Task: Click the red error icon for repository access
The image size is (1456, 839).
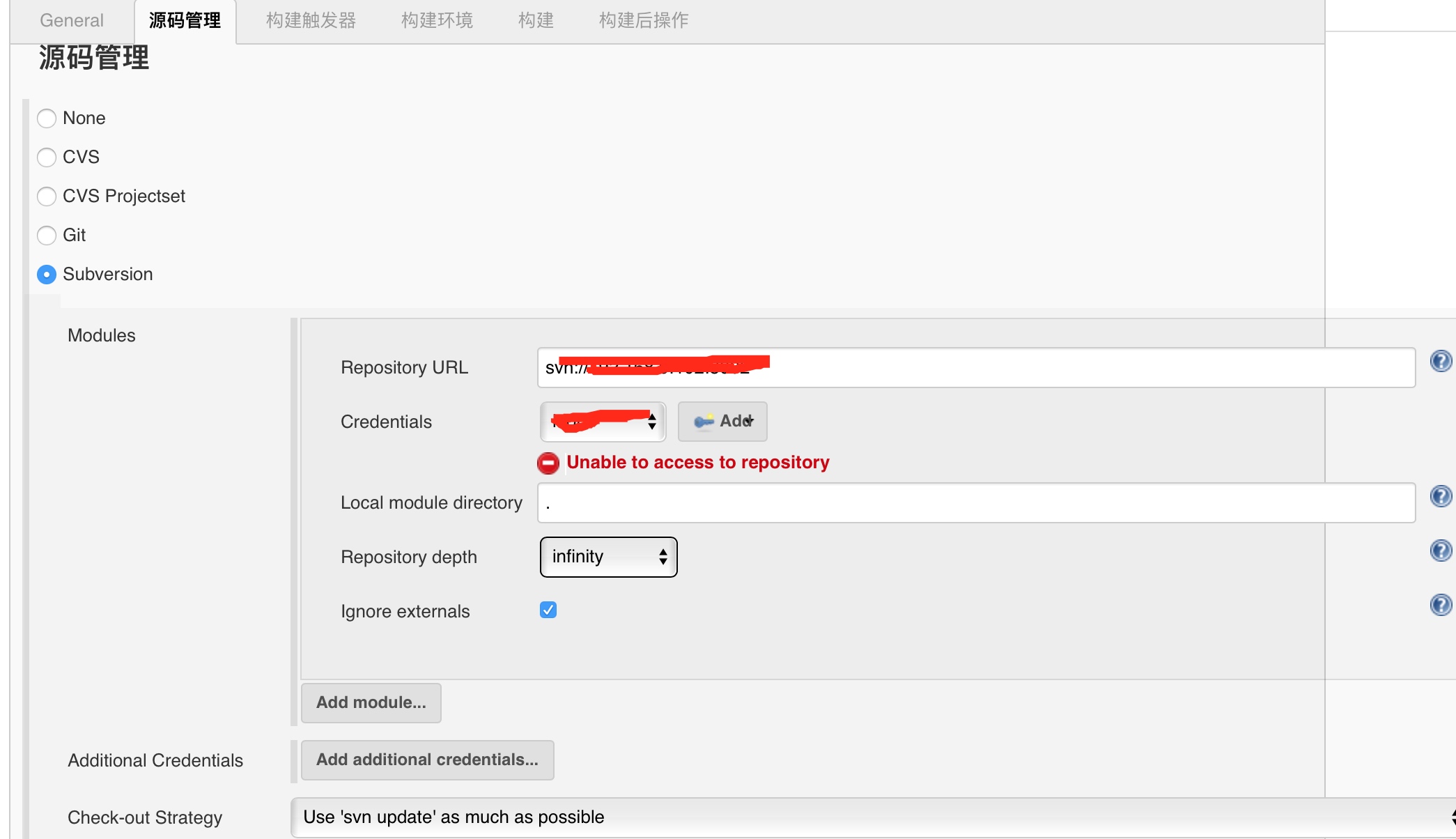Action: (548, 463)
